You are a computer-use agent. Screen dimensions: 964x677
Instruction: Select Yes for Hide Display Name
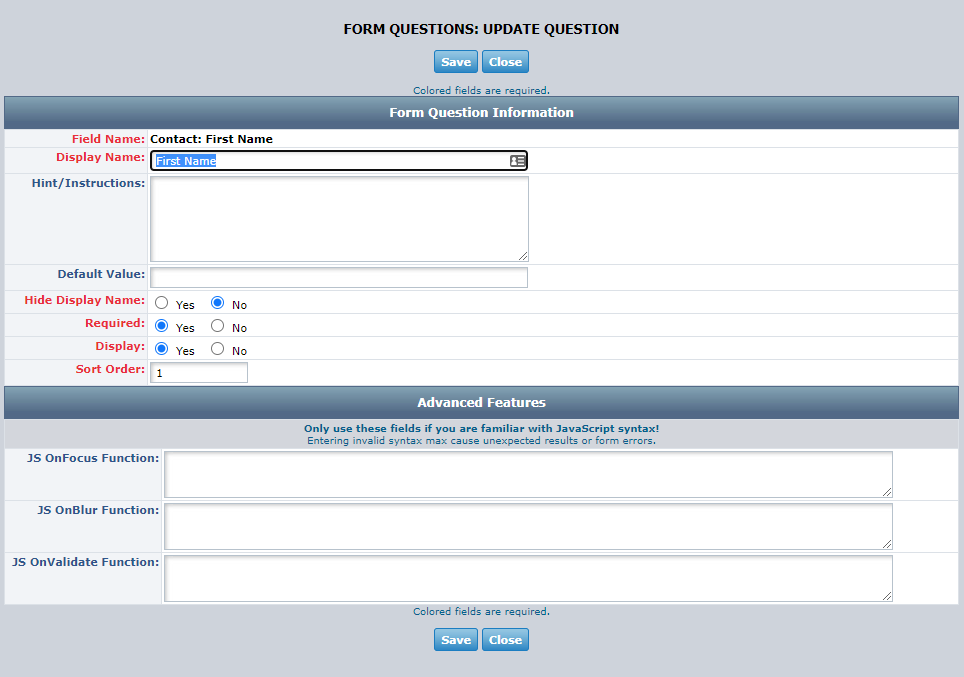click(x=162, y=303)
